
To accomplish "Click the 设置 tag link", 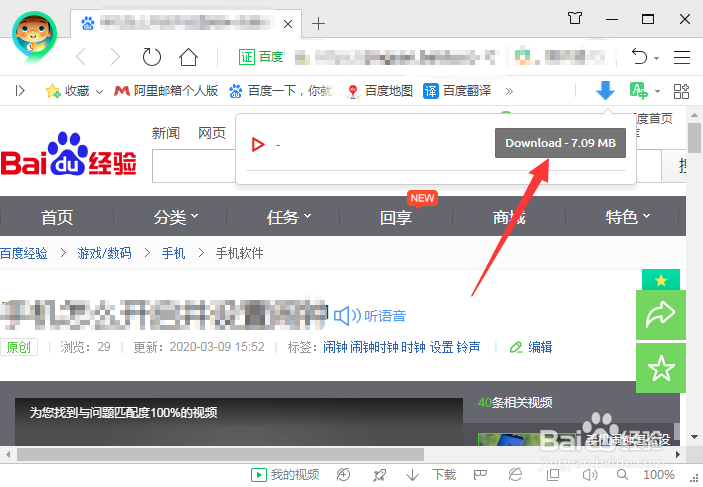I will 442,347.
